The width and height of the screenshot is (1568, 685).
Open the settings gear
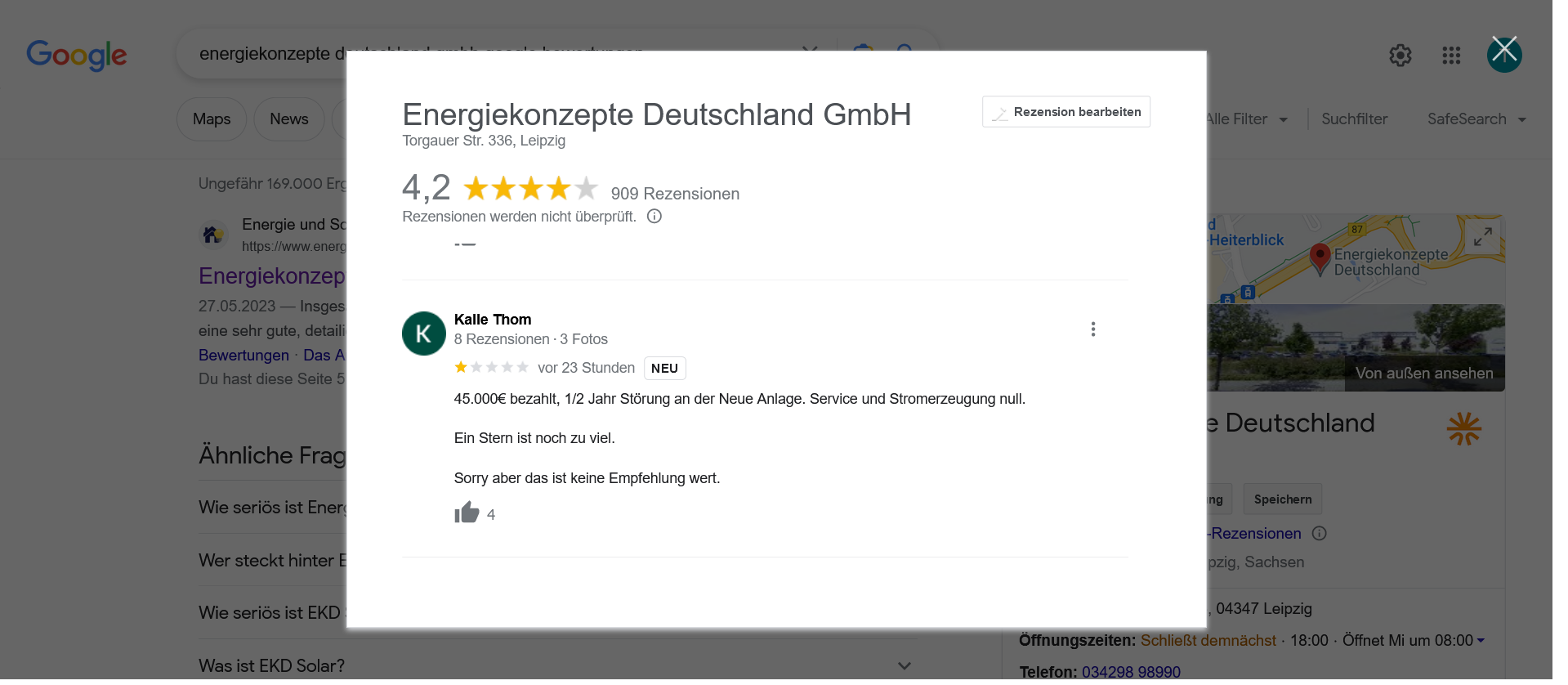[1400, 56]
